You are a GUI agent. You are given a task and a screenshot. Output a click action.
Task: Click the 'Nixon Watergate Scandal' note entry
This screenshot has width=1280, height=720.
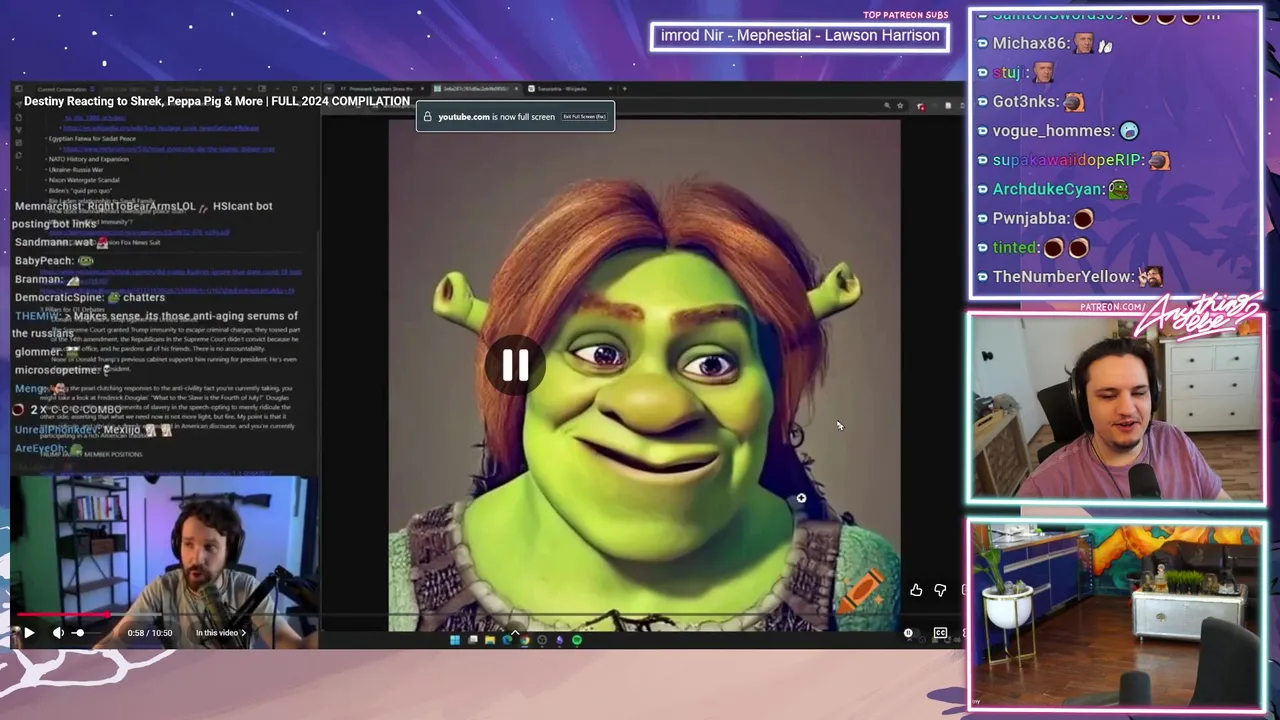tap(83, 180)
